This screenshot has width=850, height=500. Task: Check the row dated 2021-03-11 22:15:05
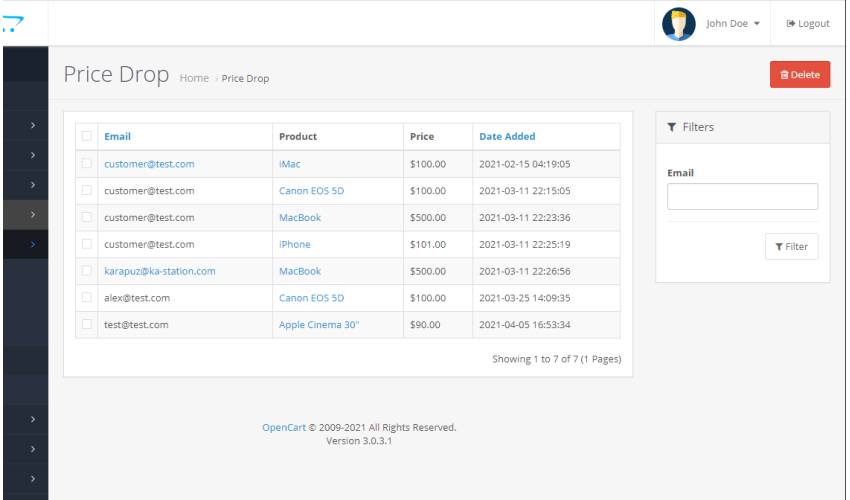87,190
